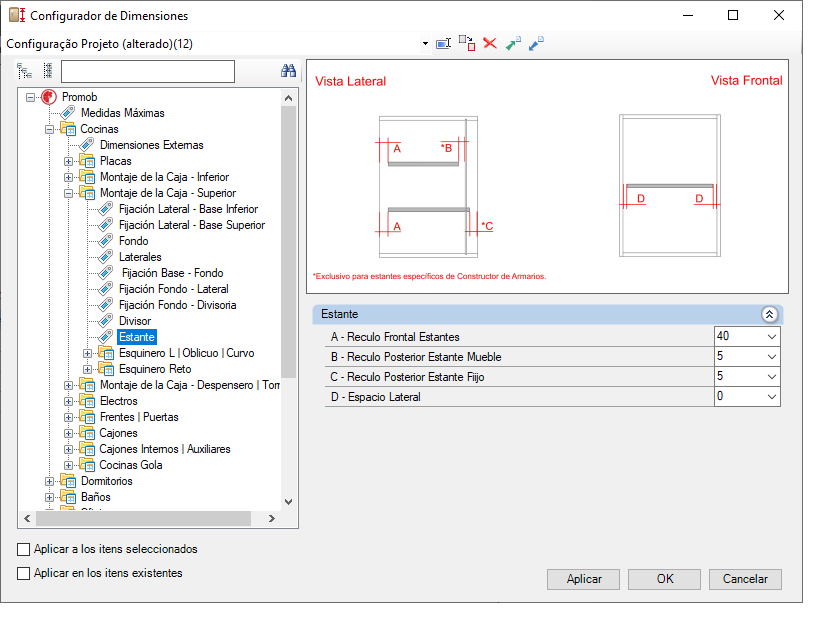Expand Esquinero L | Oblicuo | Curvo node
817x617 pixels.
tap(88, 353)
